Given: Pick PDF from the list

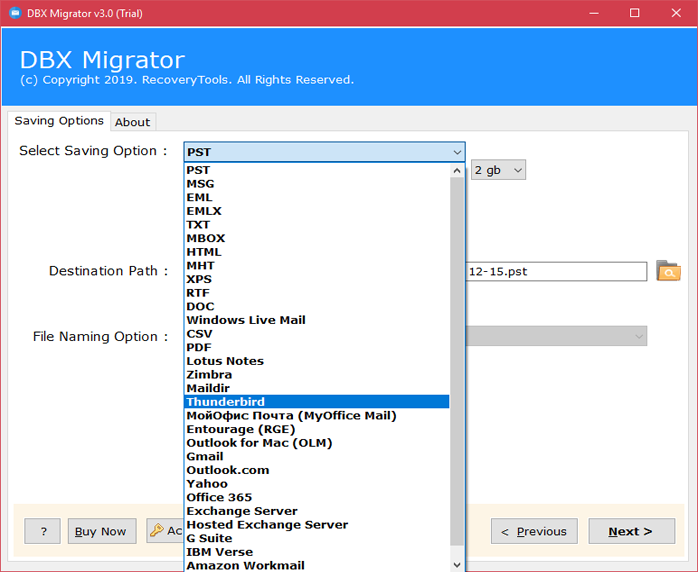Looking at the screenshot, I should 317,348.
